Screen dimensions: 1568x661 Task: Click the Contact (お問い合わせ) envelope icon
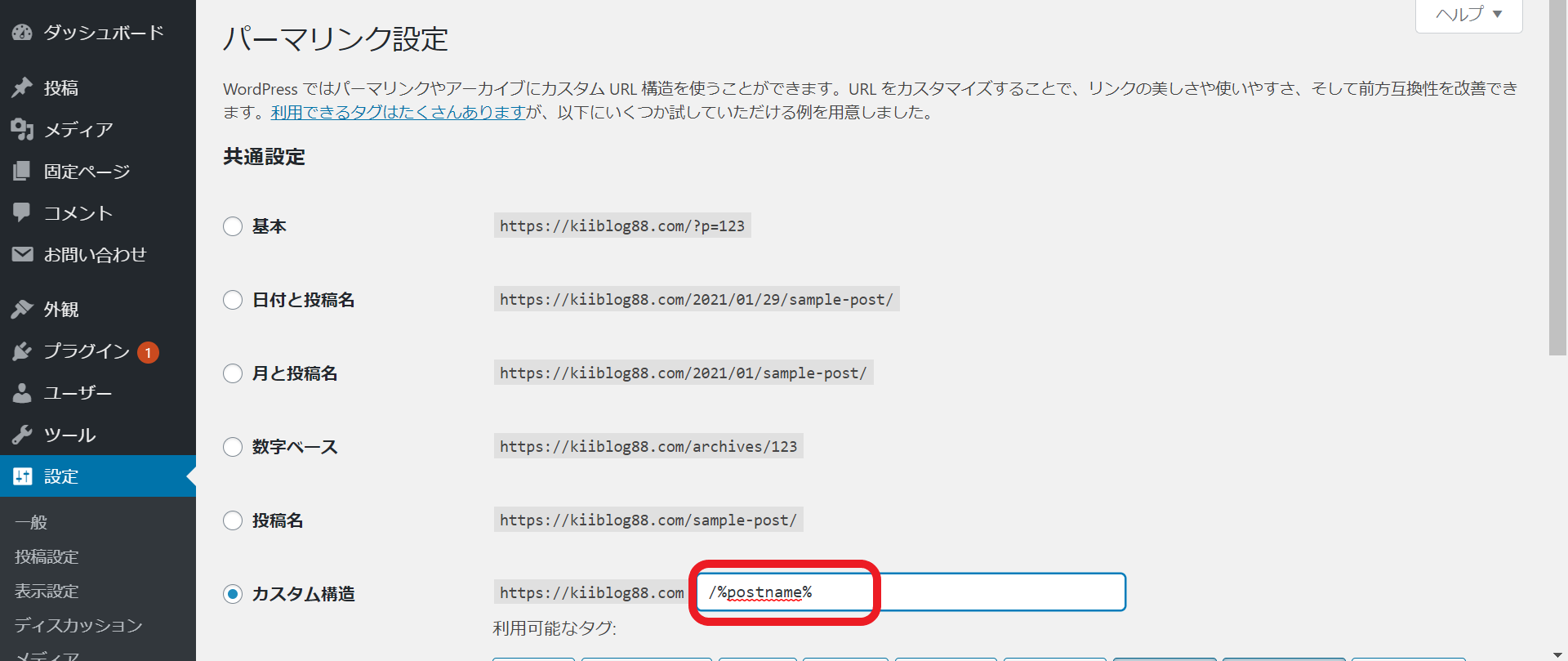(x=22, y=254)
